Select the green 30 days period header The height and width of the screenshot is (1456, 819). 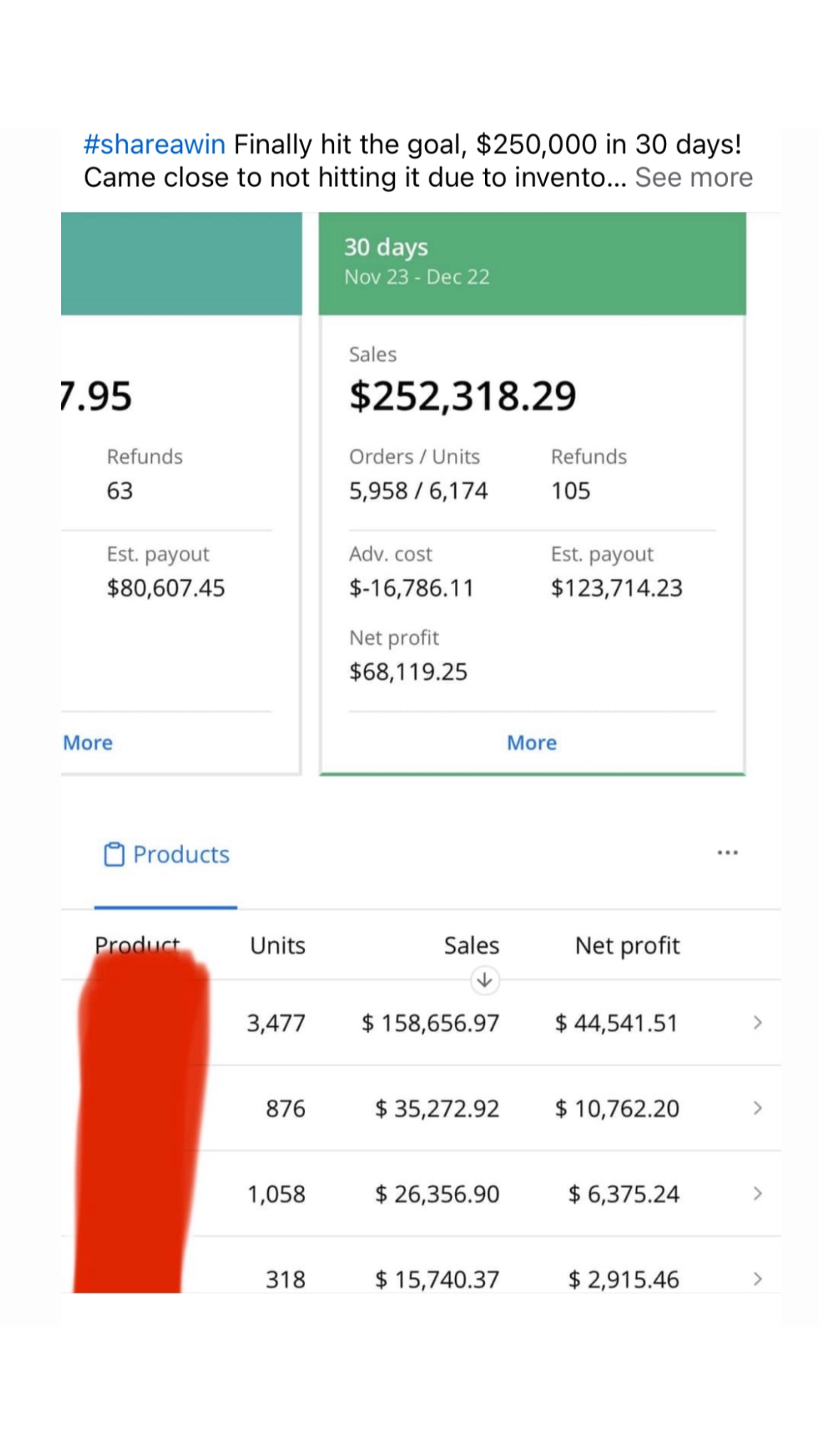coord(532,261)
